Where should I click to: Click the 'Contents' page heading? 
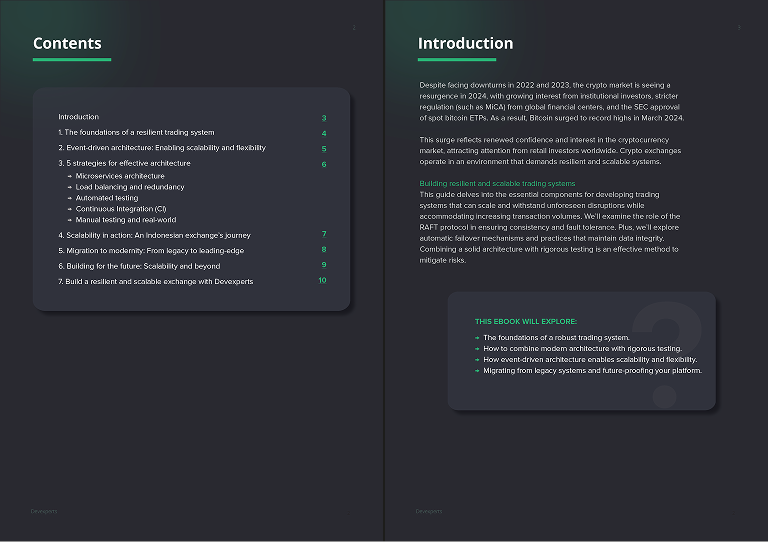click(67, 43)
